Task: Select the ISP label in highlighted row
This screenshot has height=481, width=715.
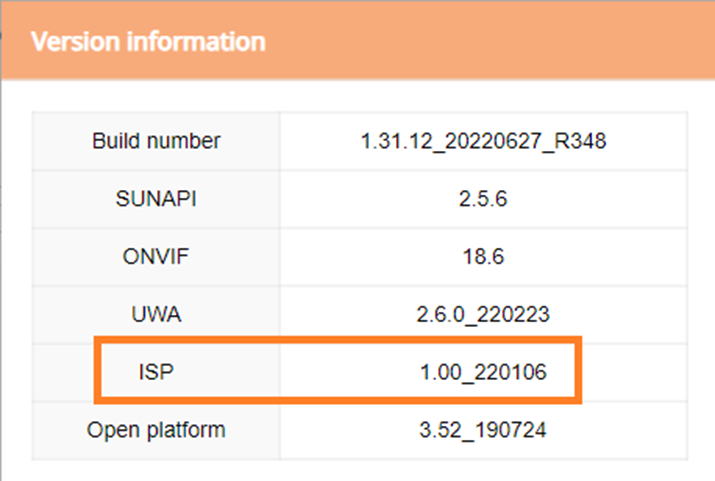Action: tap(156, 373)
